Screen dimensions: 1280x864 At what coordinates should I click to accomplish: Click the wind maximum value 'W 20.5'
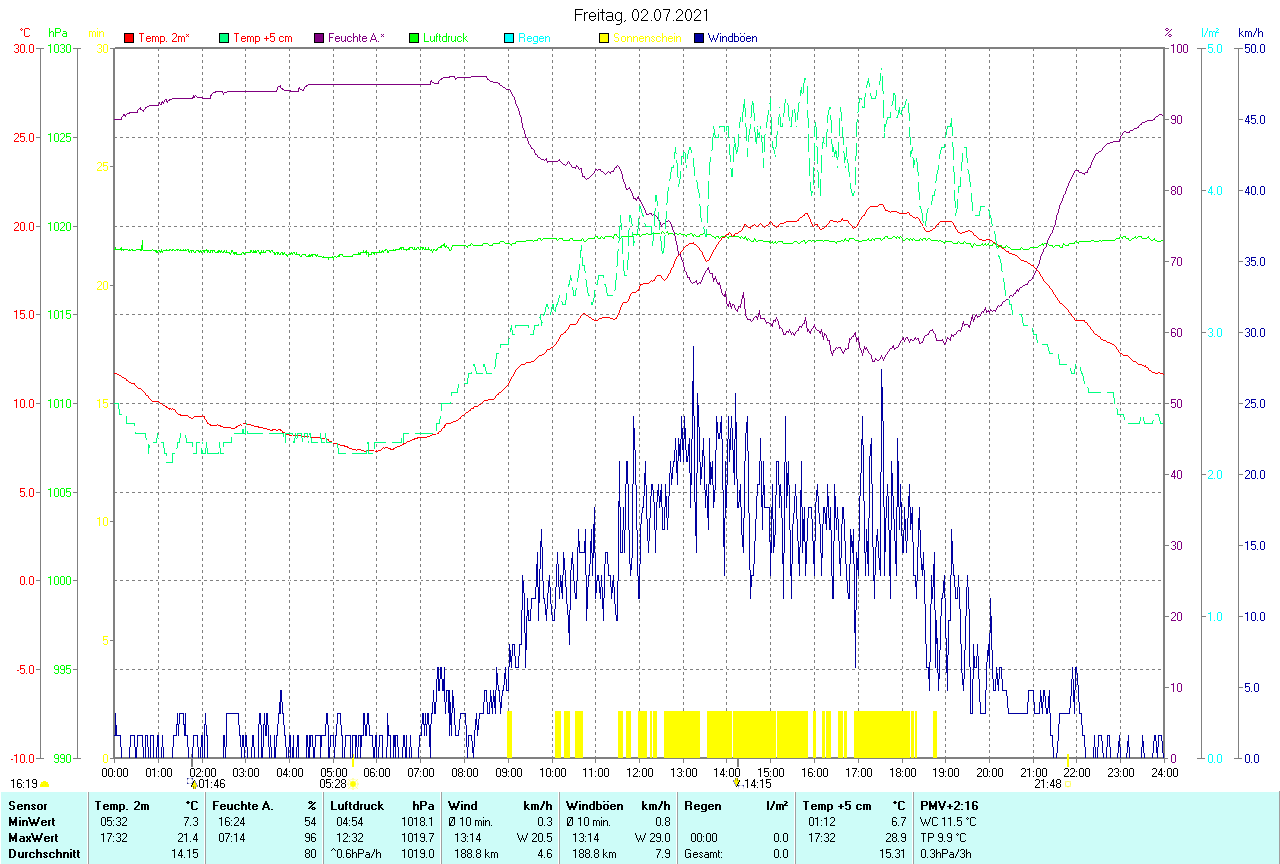(534, 837)
